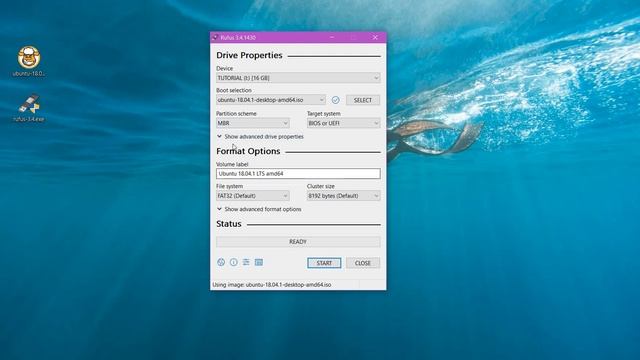Select the rufus-3.4.exe desktop icon

coord(29,108)
